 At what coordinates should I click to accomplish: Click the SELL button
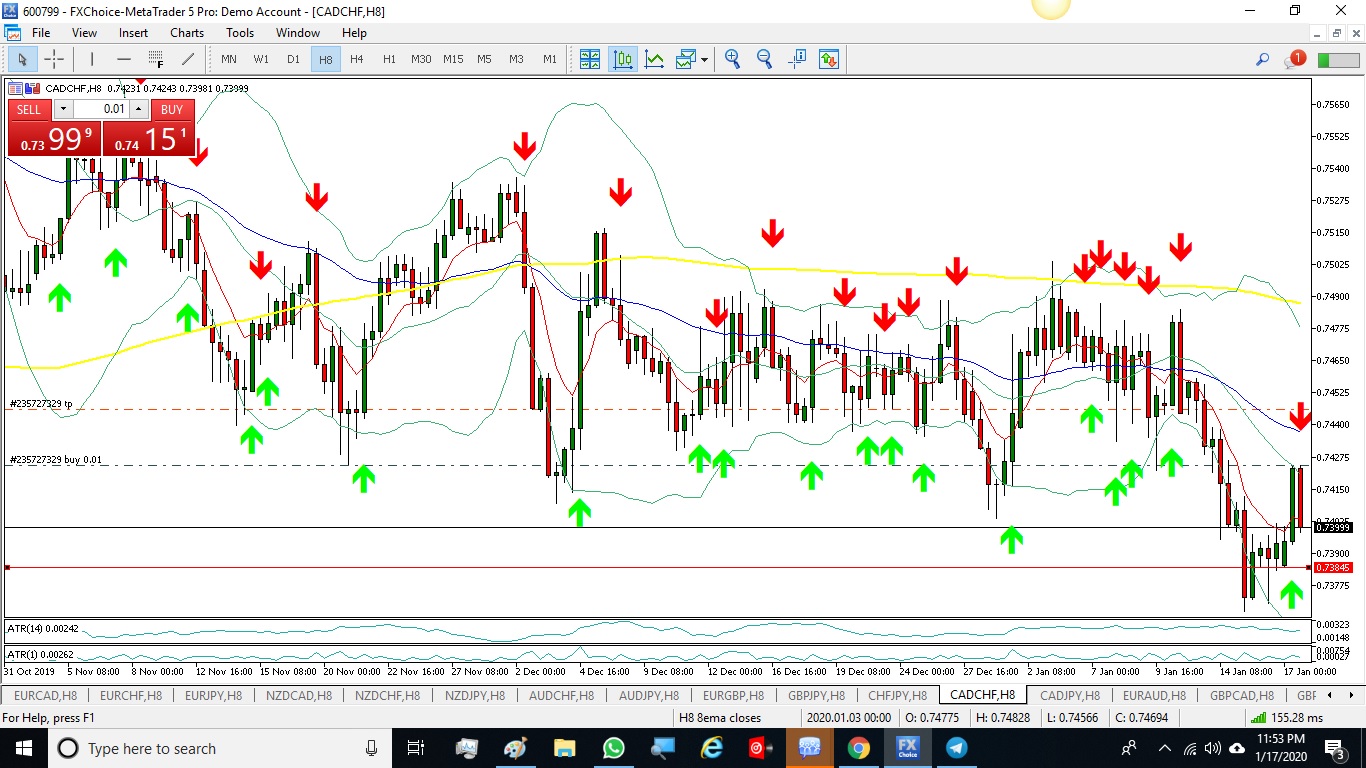(30, 109)
